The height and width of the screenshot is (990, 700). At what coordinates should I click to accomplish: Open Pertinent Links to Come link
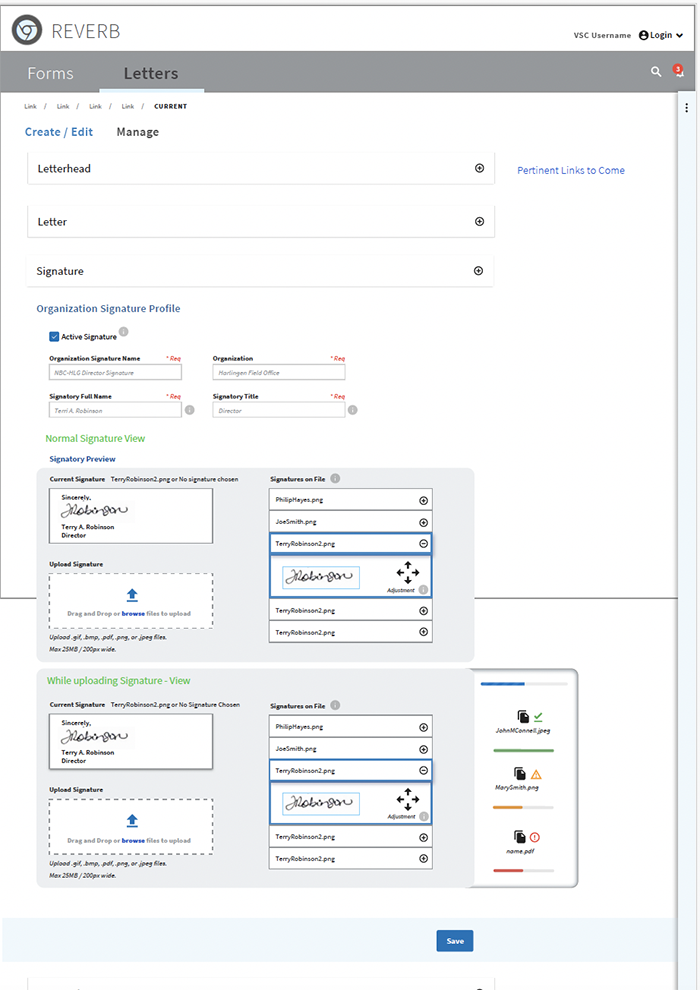coord(571,170)
